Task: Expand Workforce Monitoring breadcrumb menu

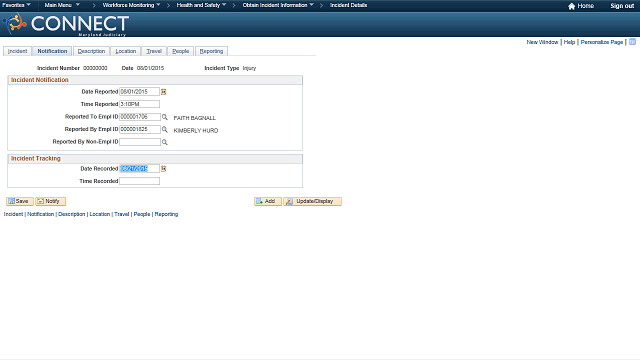Action: tap(131, 5)
